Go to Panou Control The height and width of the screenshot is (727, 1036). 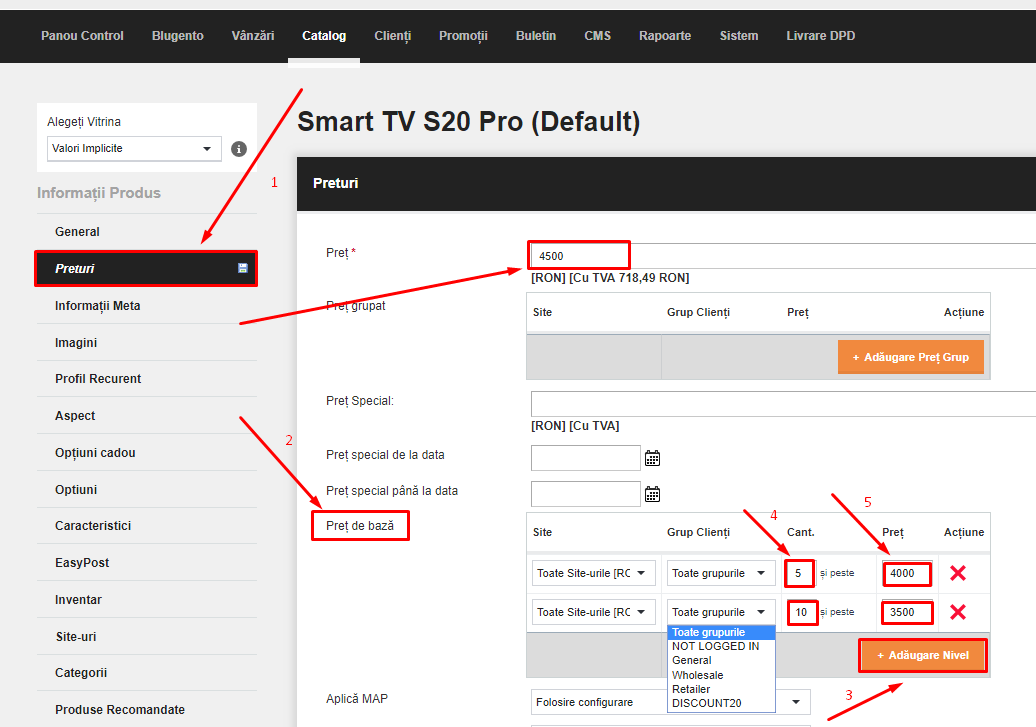(82, 36)
